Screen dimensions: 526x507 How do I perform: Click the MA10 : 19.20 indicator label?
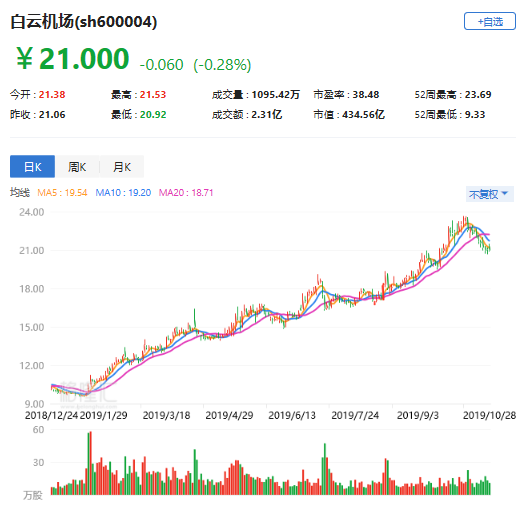click(x=123, y=193)
